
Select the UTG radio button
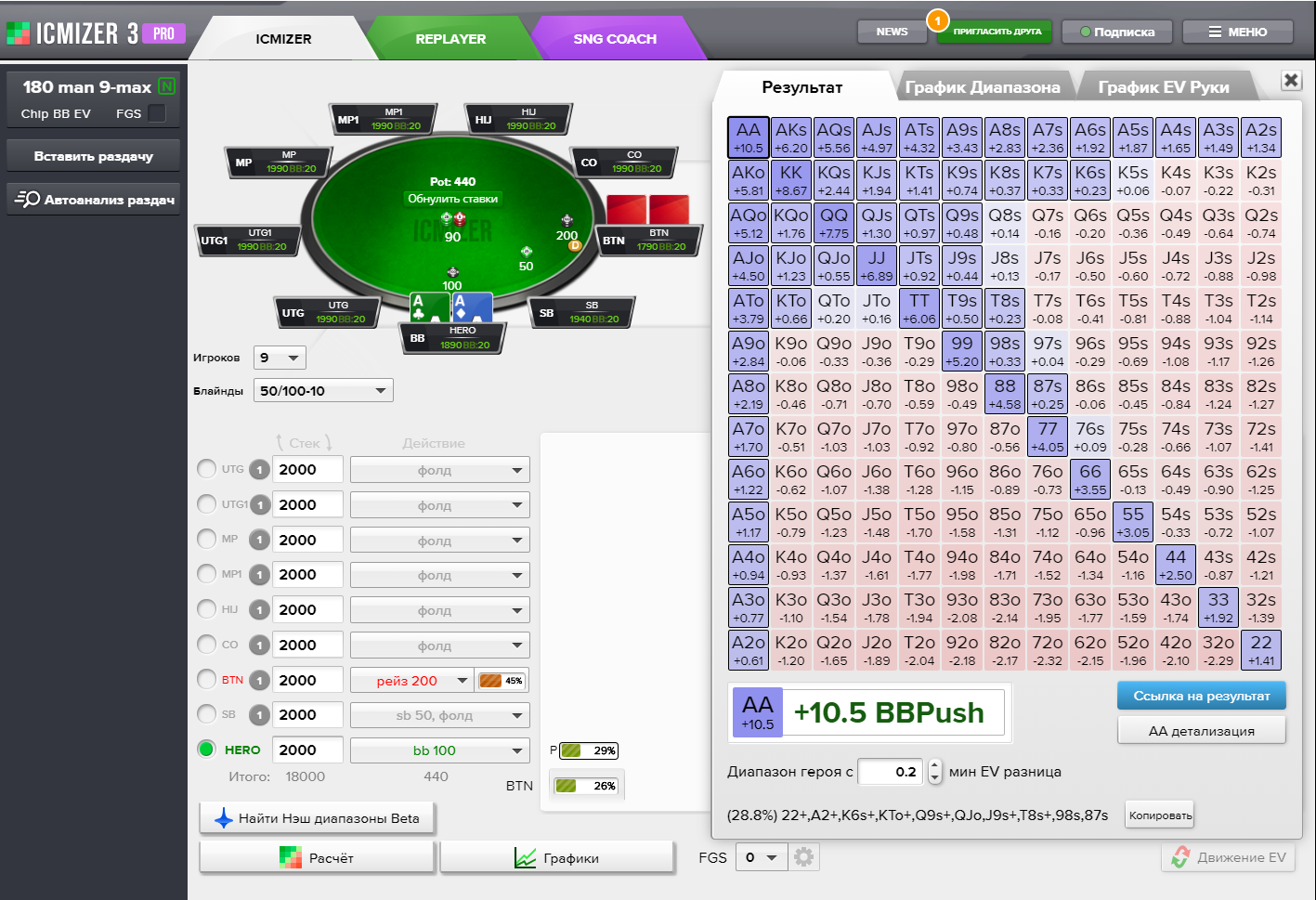pyautogui.click(x=207, y=469)
